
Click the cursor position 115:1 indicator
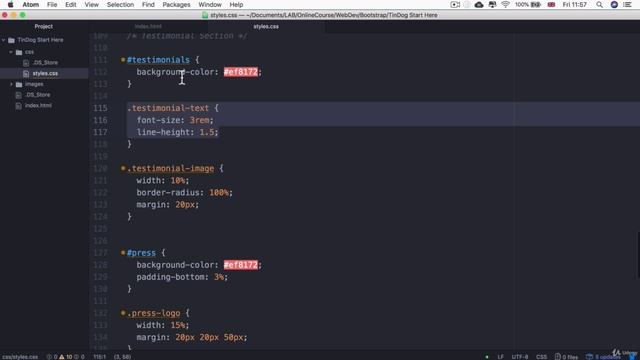(100, 357)
